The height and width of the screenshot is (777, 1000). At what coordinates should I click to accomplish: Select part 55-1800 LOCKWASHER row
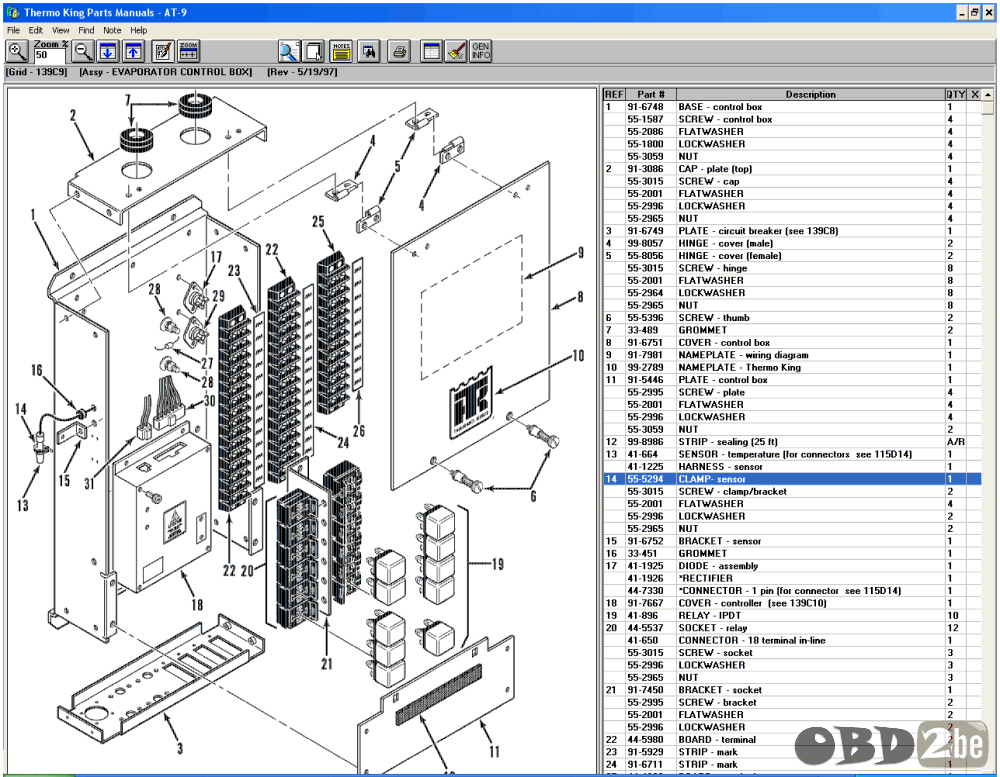(792, 144)
